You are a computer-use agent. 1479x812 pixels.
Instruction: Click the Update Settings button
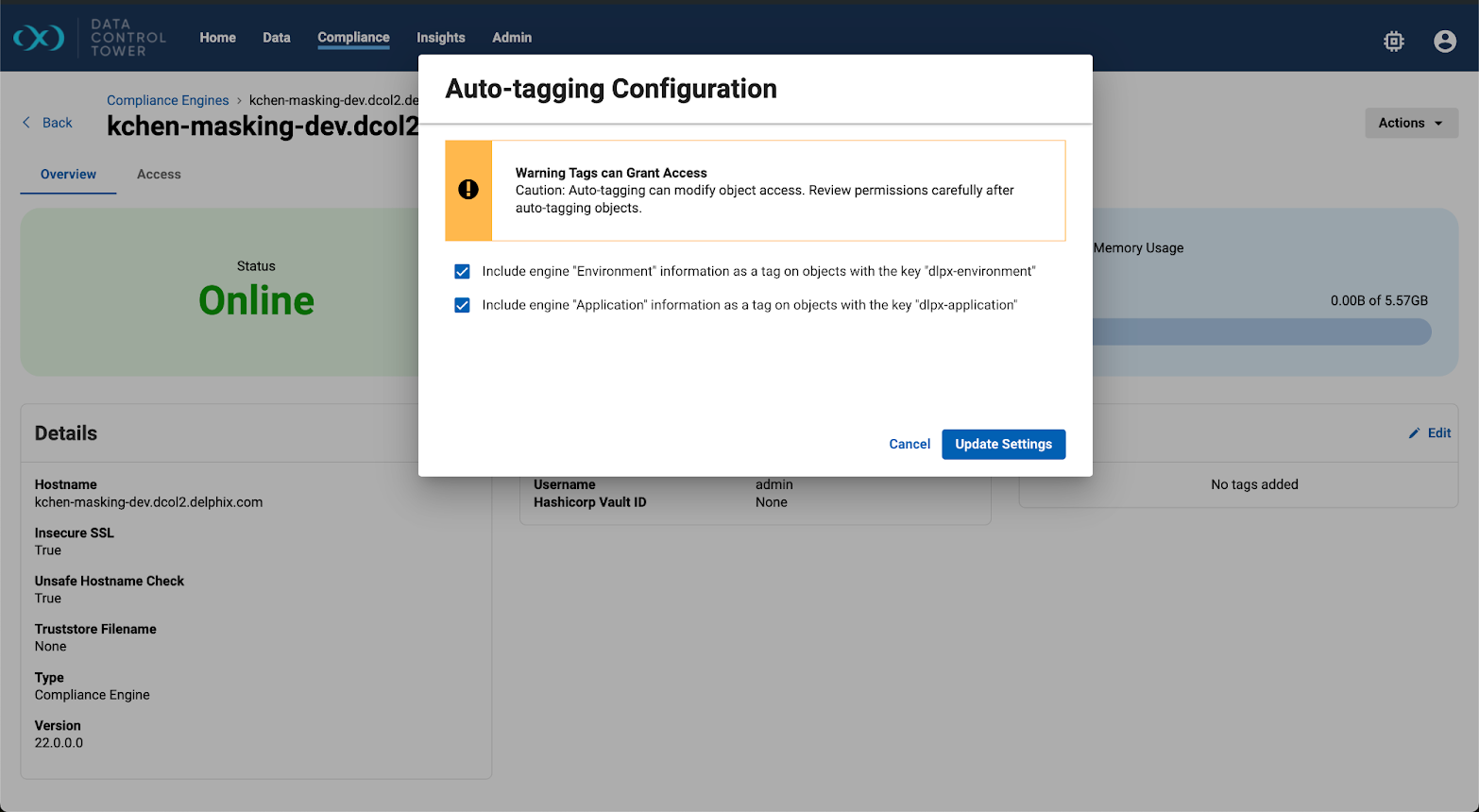[1003, 444]
